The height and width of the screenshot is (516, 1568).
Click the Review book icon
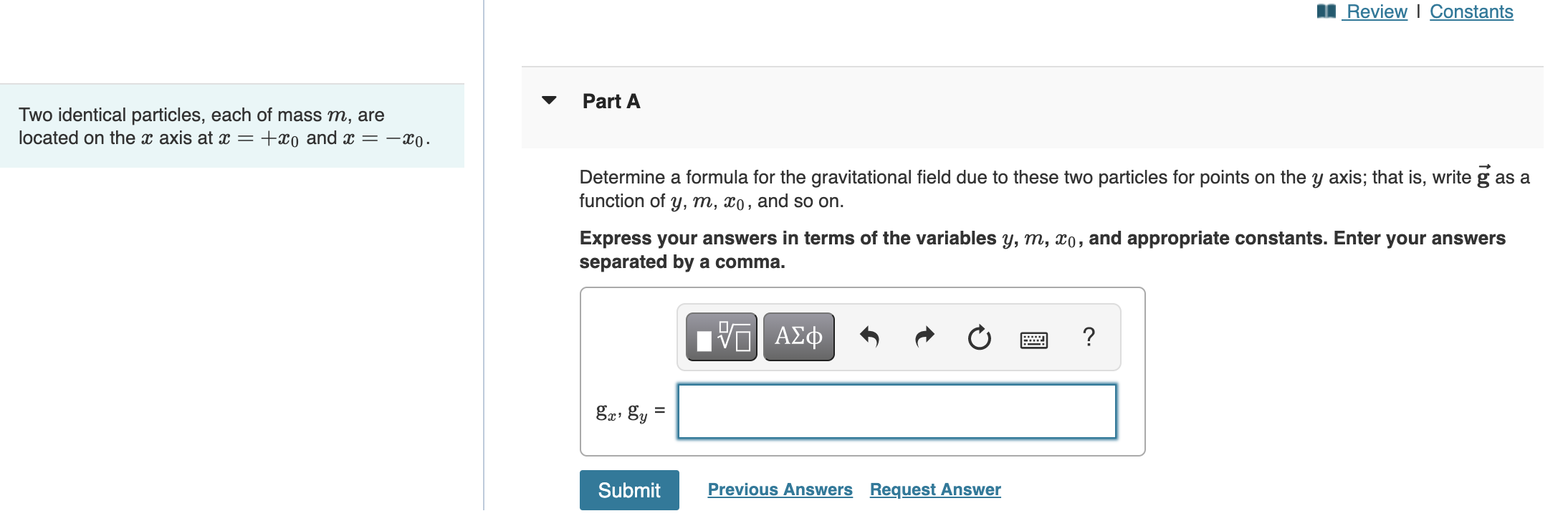click(x=1328, y=11)
